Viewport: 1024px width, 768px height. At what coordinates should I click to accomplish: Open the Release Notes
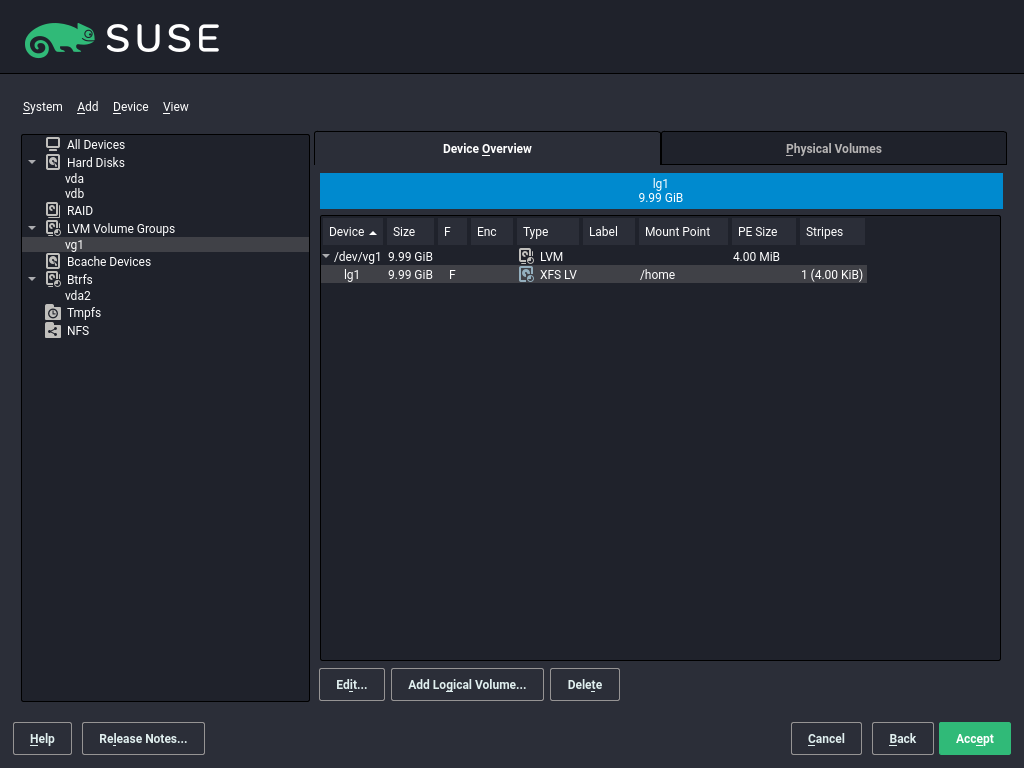pos(143,738)
